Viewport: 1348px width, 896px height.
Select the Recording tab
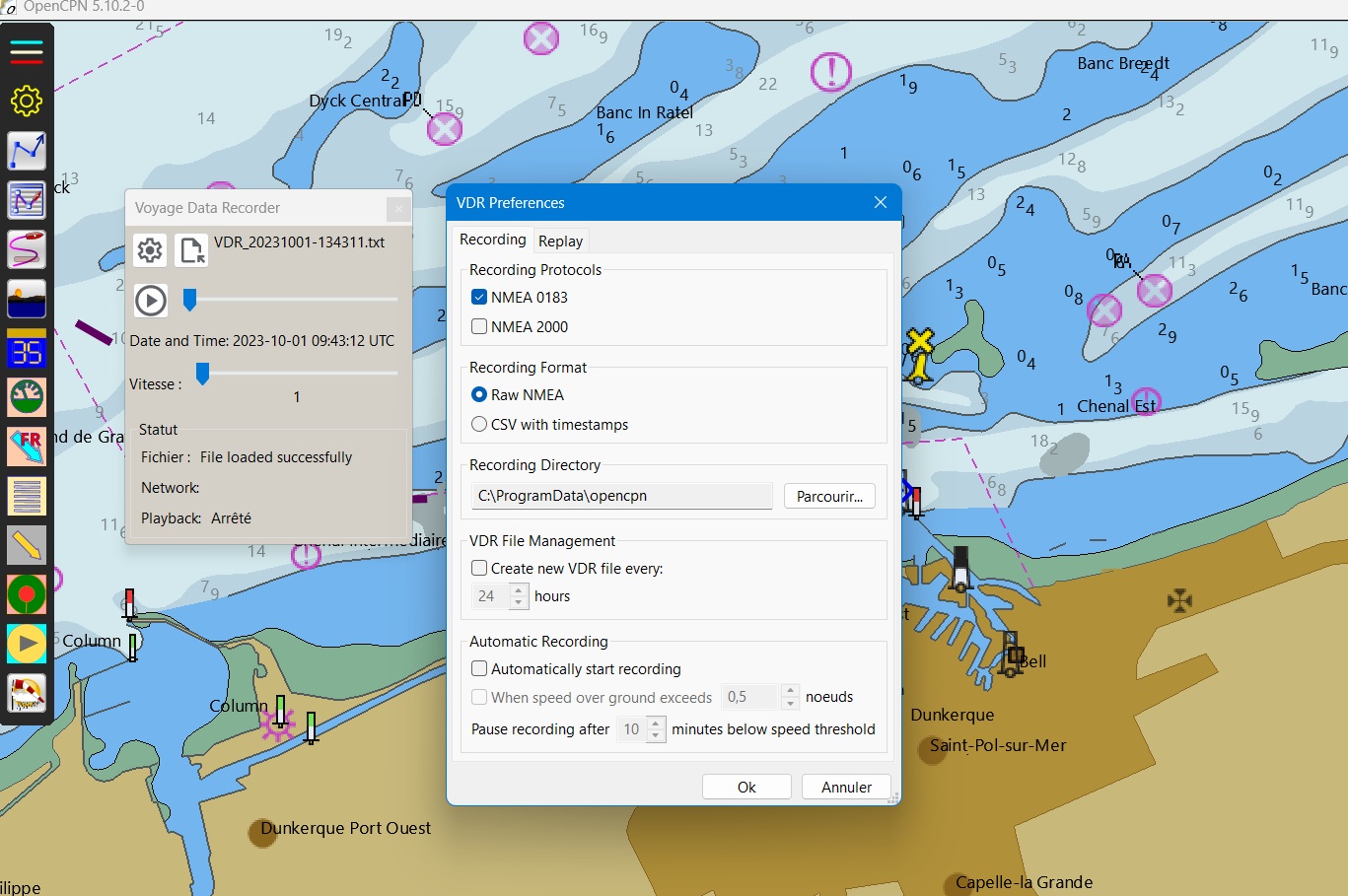[492, 240]
